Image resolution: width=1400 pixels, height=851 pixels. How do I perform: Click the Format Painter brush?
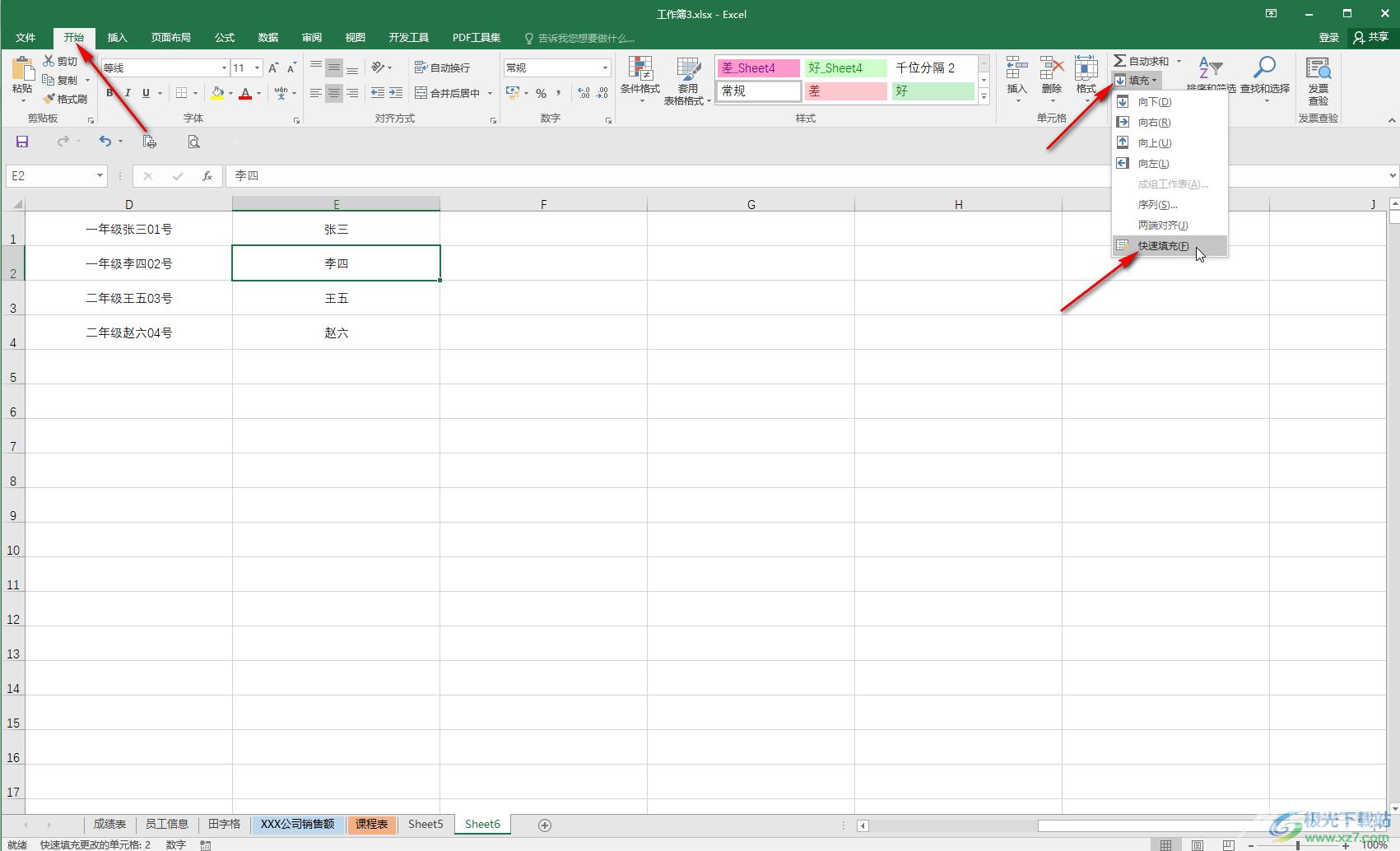click(65, 100)
